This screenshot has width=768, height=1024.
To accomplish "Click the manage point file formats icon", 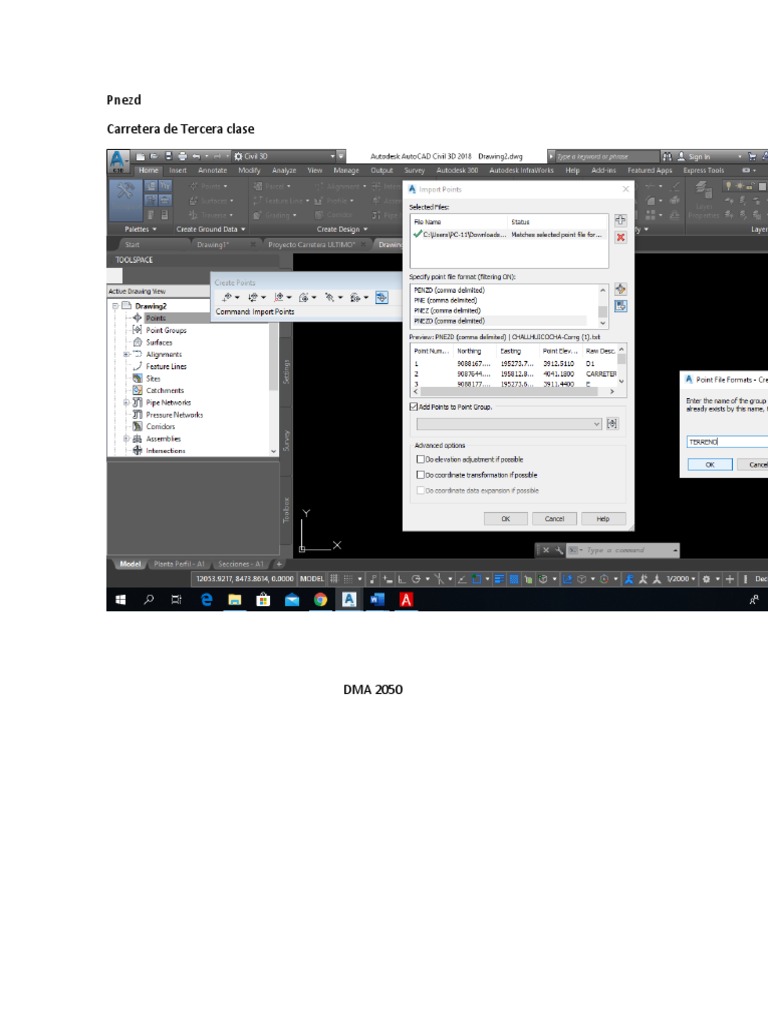I will (620, 289).
